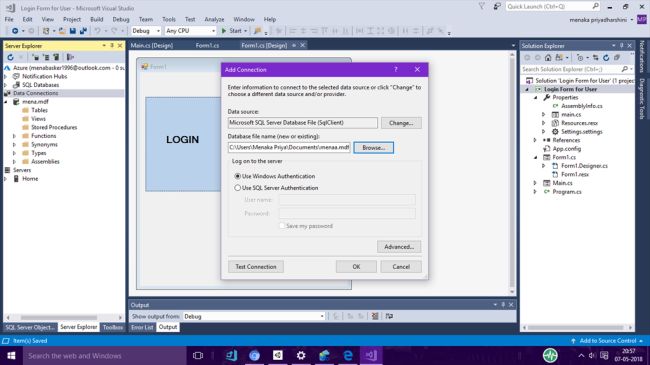Select App.config in Solution Explorer
650x365 pixels.
[x=566, y=149]
